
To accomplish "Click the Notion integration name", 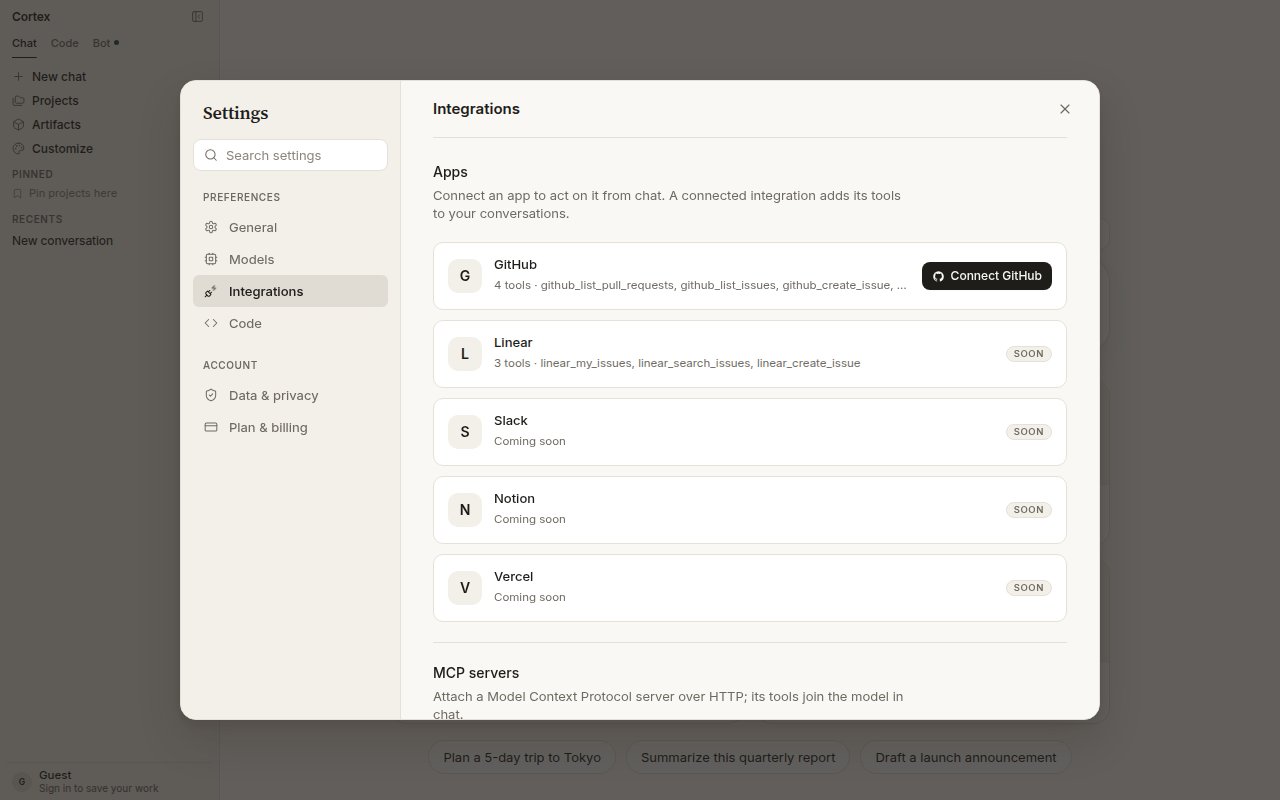I will [x=514, y=499].
